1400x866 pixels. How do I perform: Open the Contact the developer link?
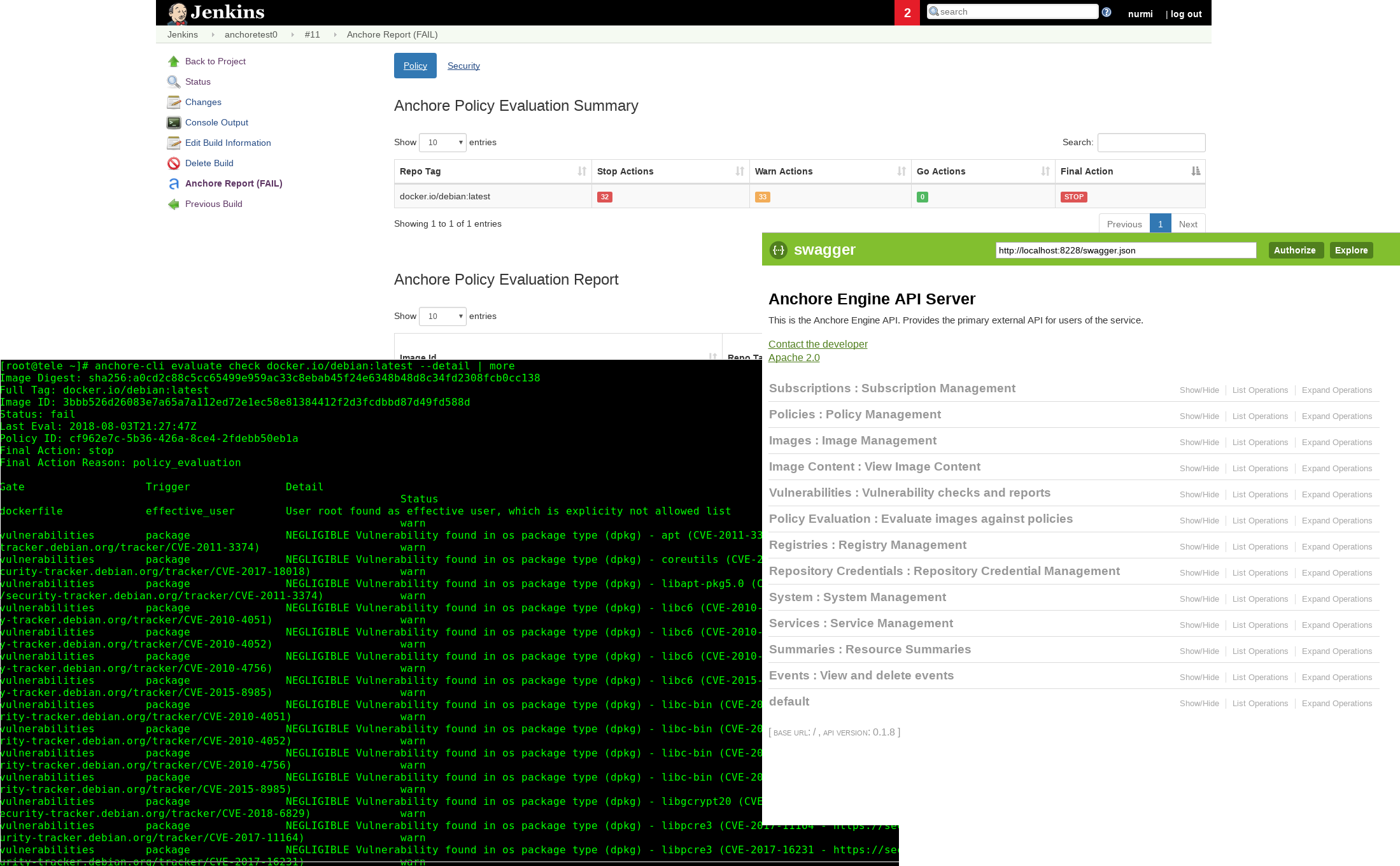click(818, 344)
